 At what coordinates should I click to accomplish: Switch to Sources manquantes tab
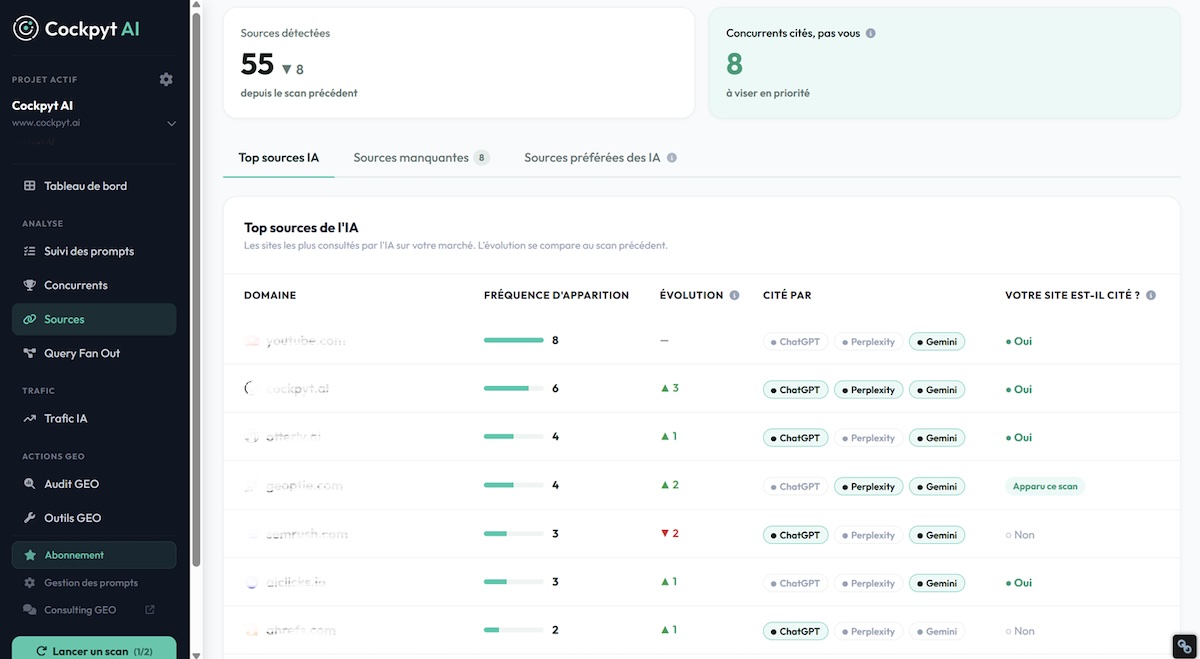421,158
